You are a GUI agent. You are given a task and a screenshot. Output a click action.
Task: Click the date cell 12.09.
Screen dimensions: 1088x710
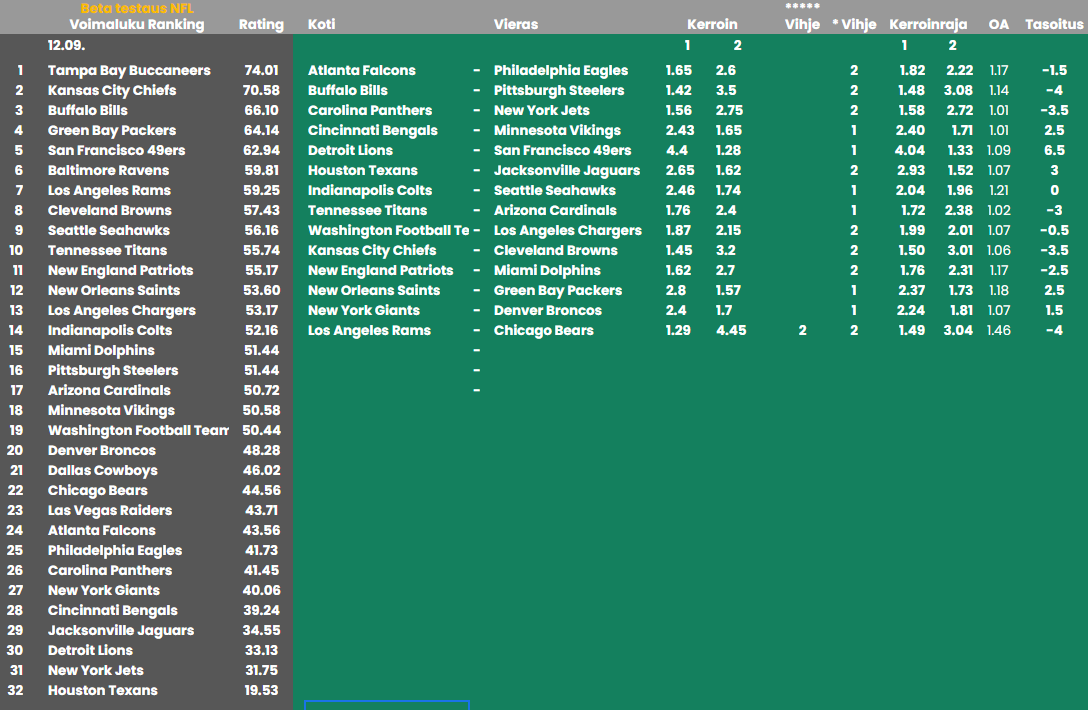point(66,45)
